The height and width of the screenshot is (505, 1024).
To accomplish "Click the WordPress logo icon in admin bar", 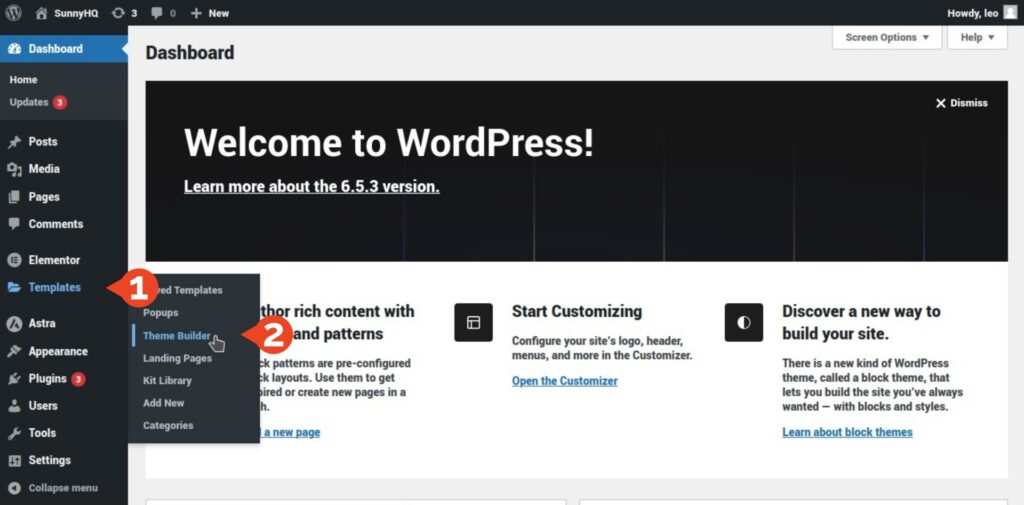I will pyautogui.click(x=14, y=12).
